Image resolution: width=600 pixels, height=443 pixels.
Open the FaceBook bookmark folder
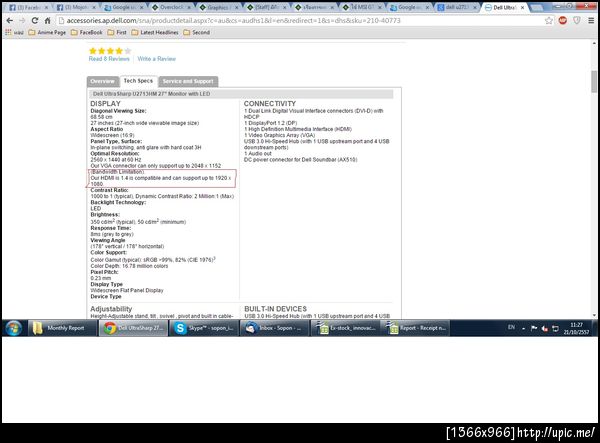click(86, 33)
